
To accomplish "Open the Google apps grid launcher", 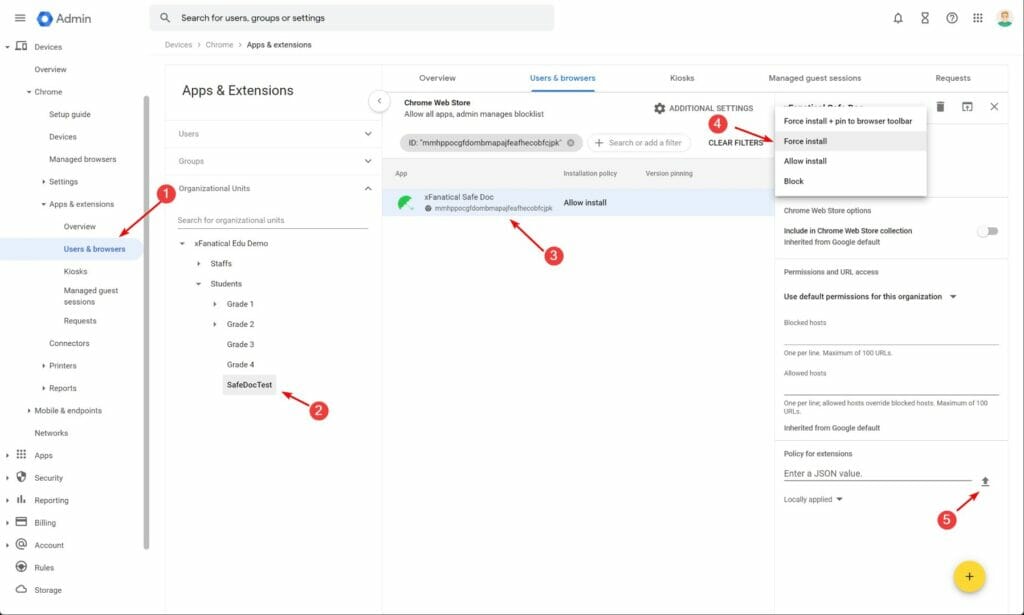I will pos(977,17).
